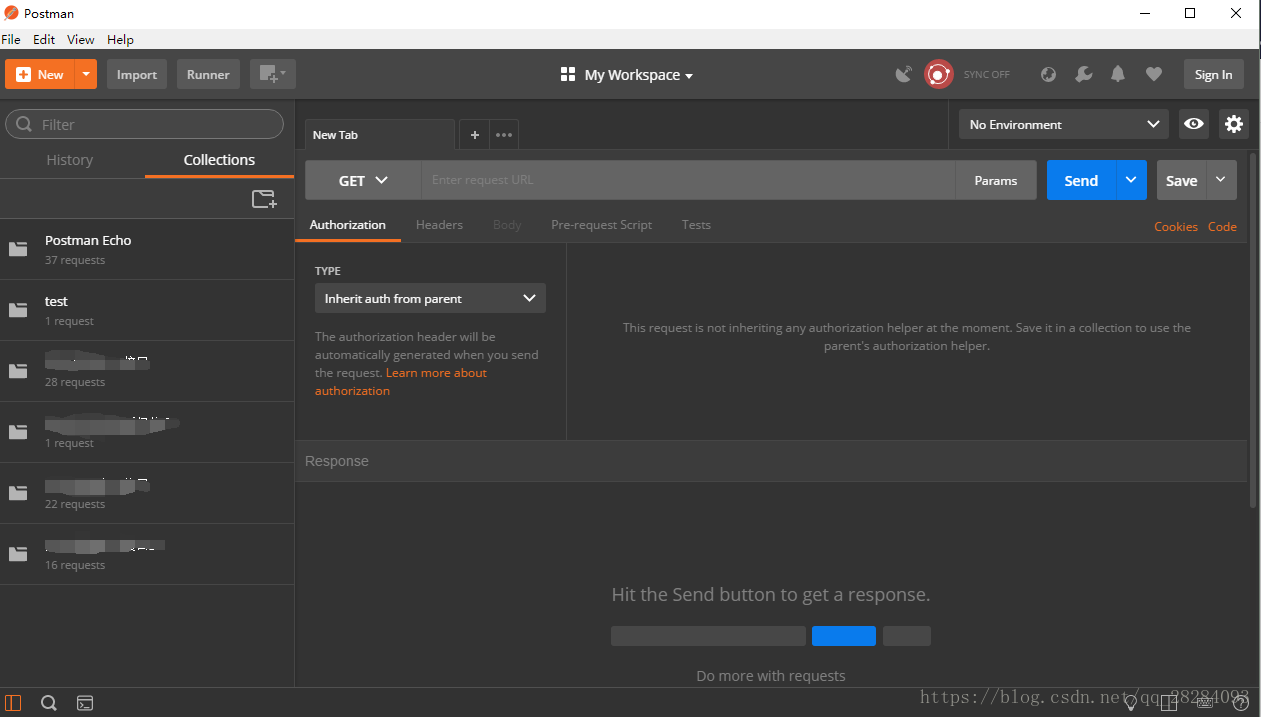
Task: Switch to the Collections tab
Action: tap(219, 160)
